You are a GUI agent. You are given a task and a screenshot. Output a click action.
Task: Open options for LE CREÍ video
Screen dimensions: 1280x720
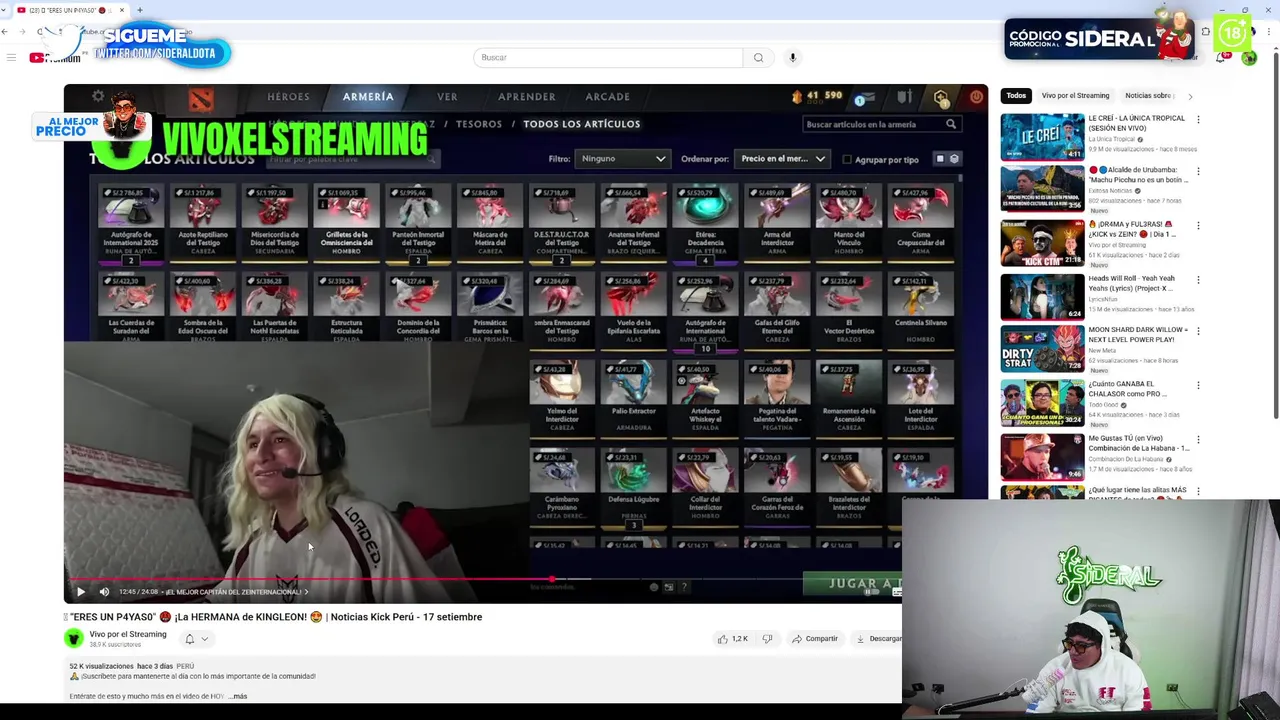[1198, 119]
